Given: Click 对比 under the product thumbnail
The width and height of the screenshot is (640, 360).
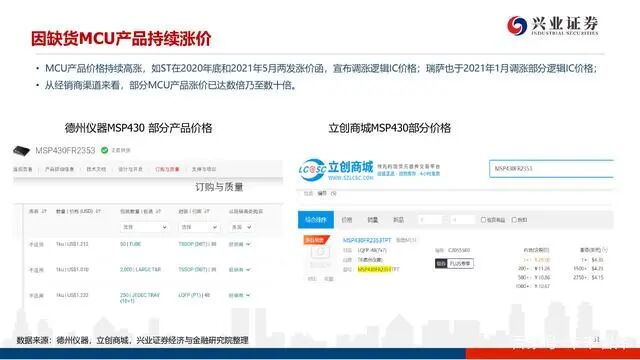Looking at the screenshot, I should [312, 279].
